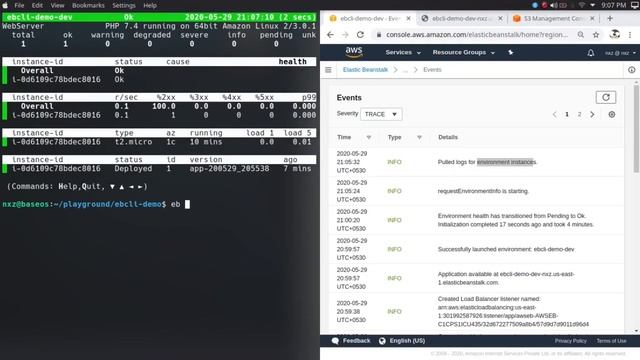Open the account dropdown in AWS nav

[620, 53]
